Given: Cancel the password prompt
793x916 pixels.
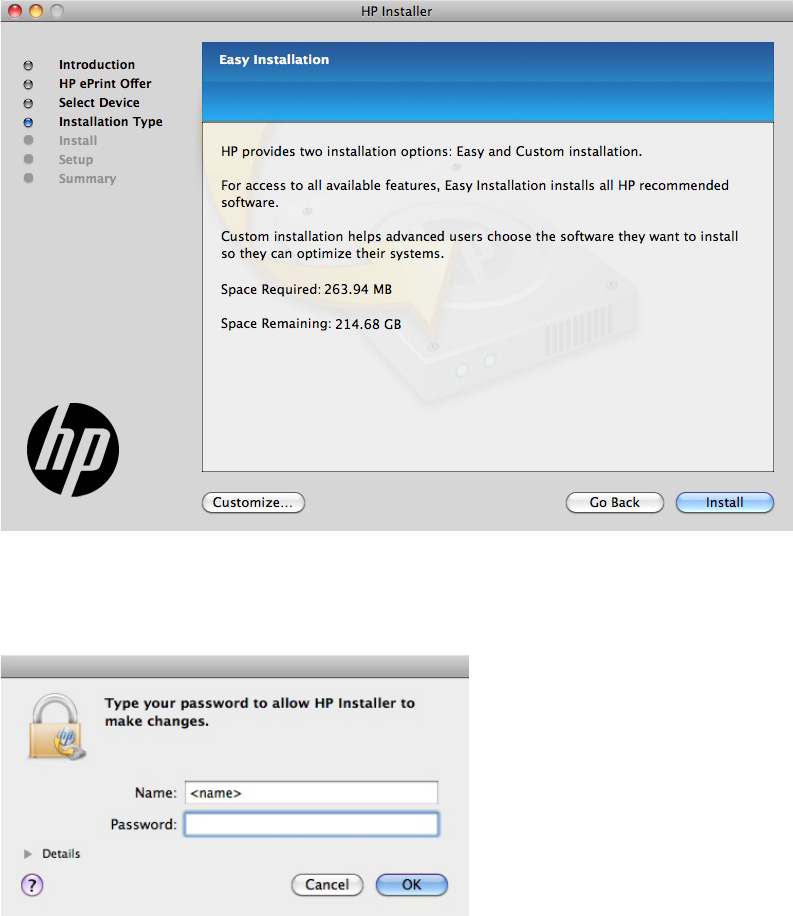Looking at the screenshot, I should tap(327, 884).
